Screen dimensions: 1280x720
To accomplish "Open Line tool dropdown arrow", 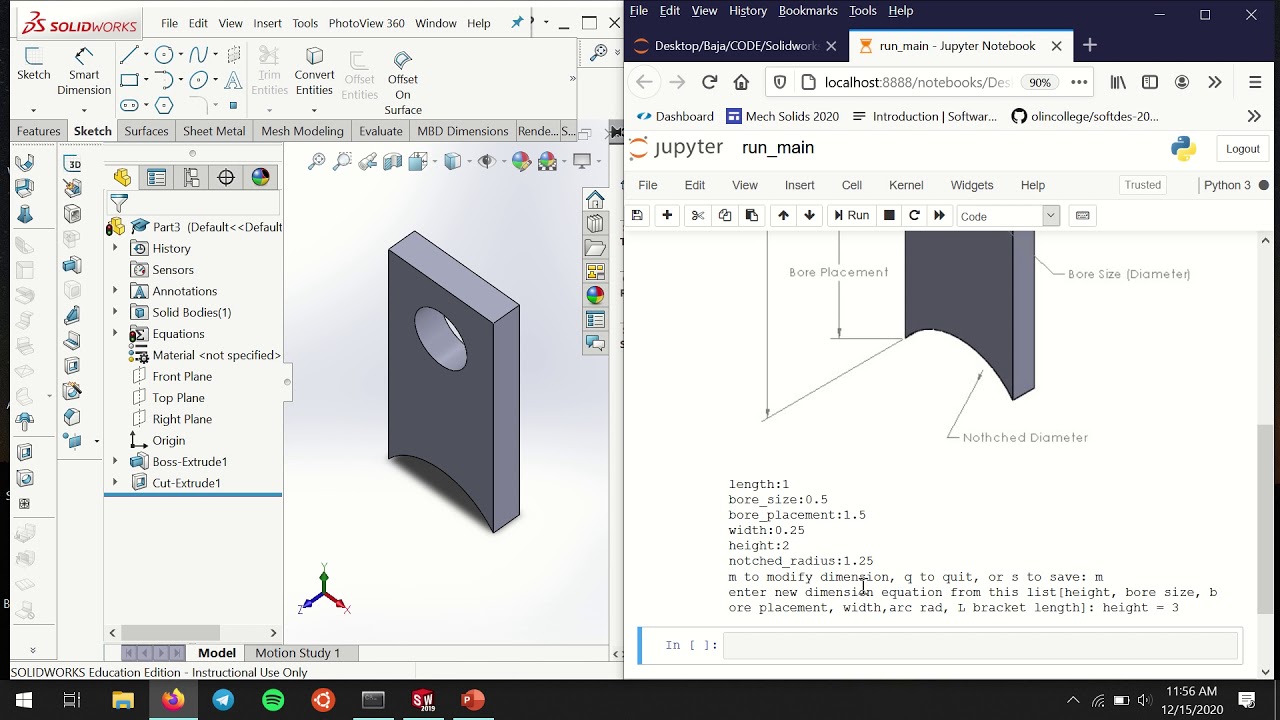I will 146,55.
